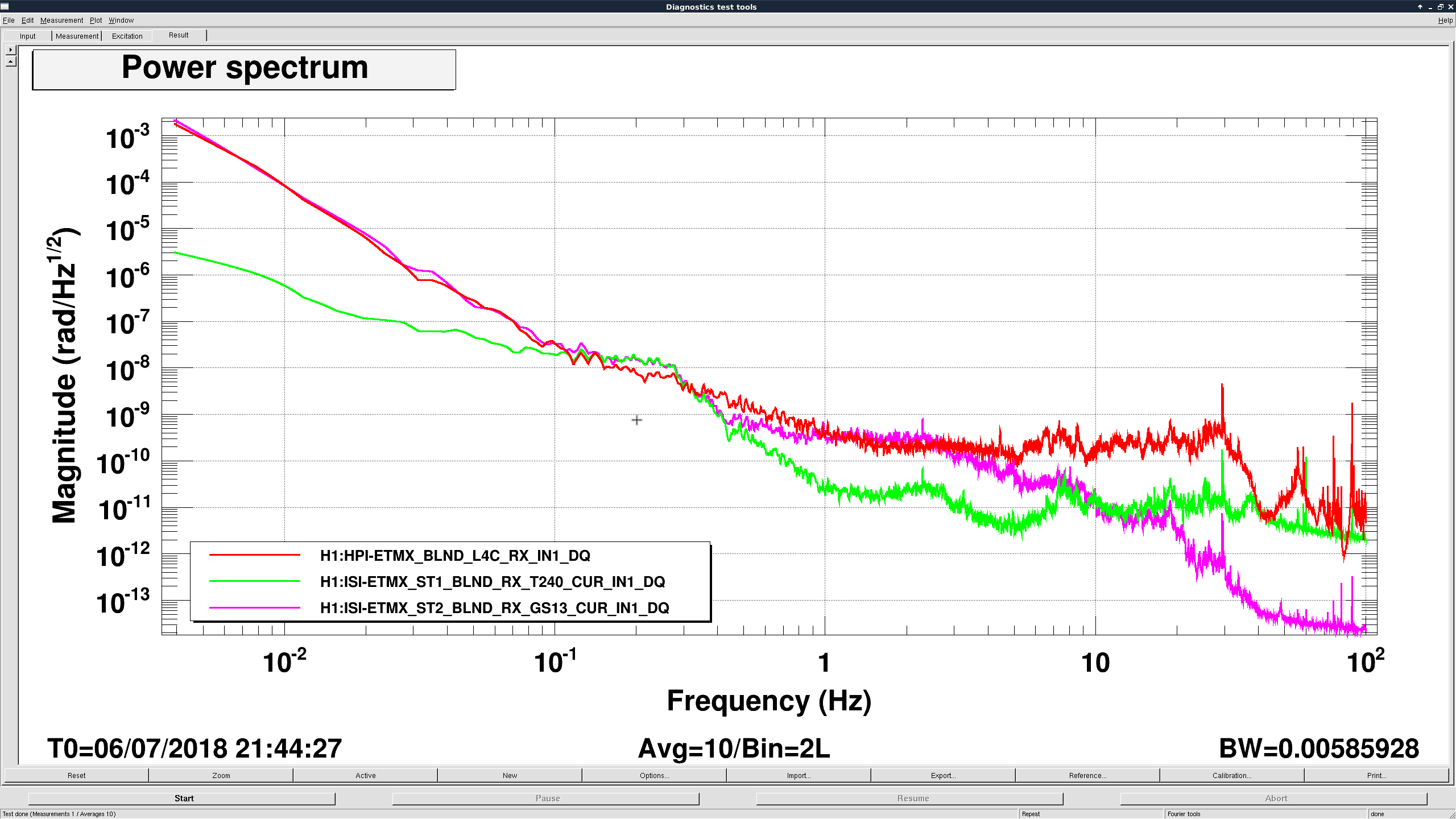
Task: Open the Help menu
Action: click(1445, 20)
